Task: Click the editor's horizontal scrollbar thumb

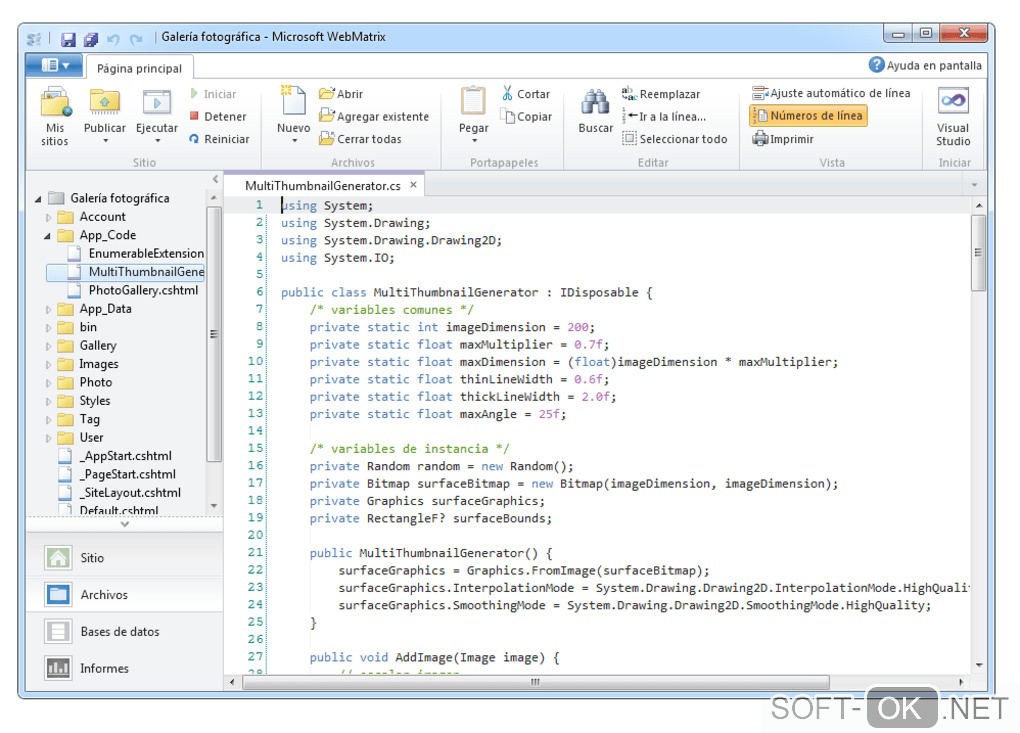Action: click(535, 682)
